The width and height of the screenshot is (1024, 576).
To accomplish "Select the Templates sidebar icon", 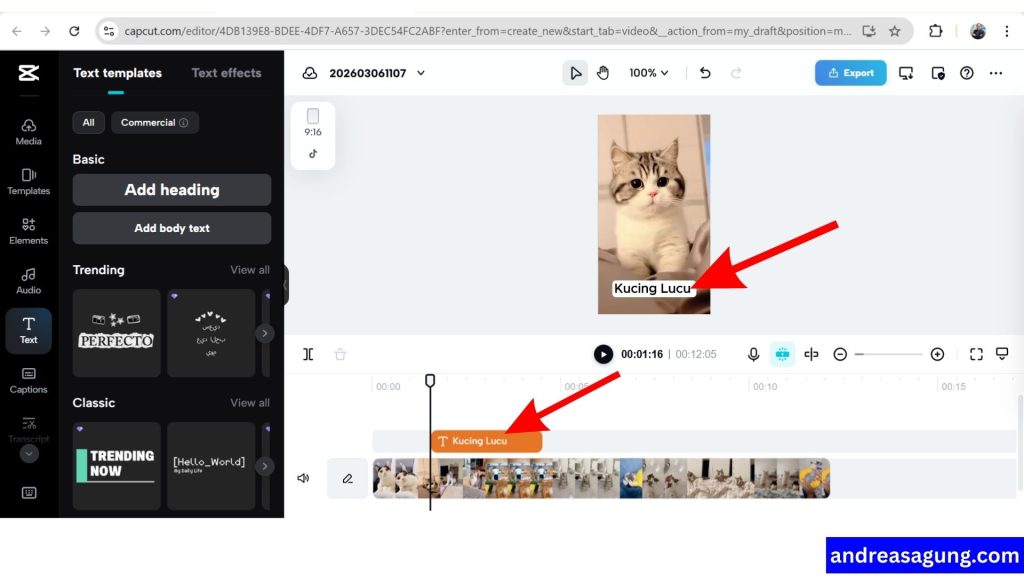I will pyautogui.click(x=29, y=183).
